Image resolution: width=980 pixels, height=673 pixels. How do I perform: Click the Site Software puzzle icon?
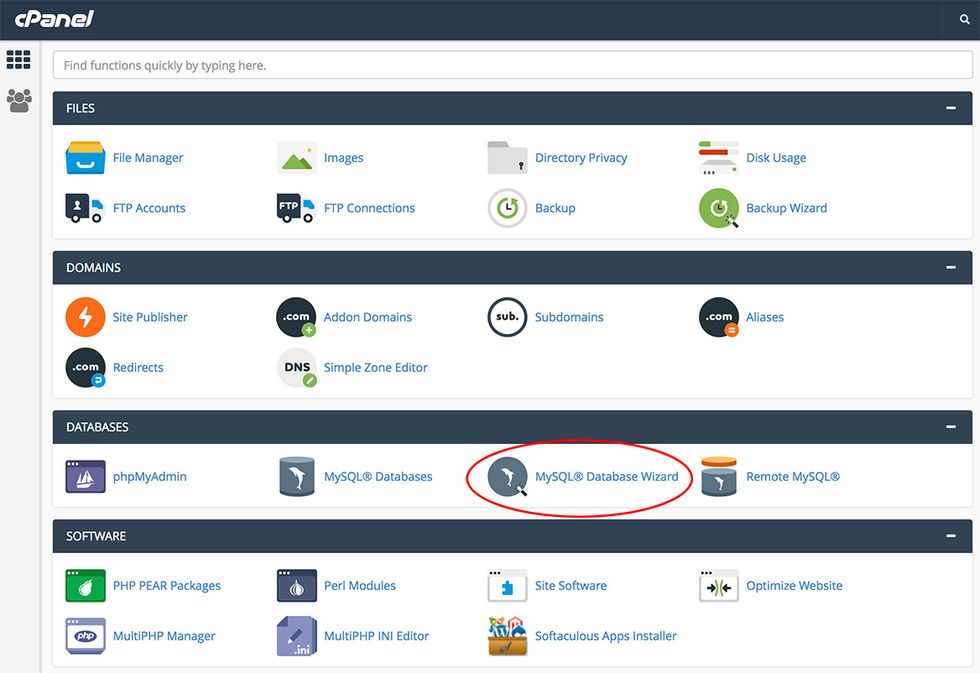pyautogui.click(x=508, y=586)
